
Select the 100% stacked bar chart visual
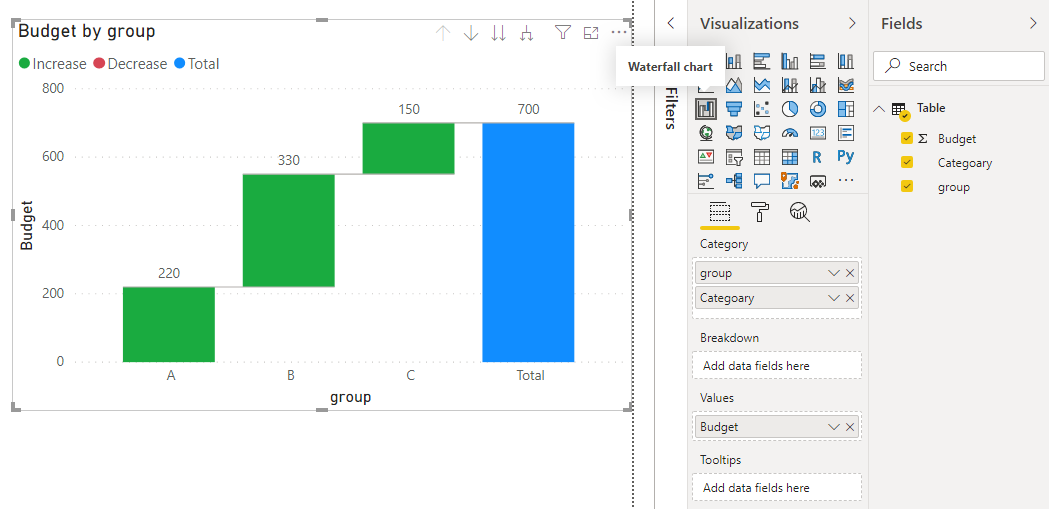pyautogui.click(x=818, y=62)
